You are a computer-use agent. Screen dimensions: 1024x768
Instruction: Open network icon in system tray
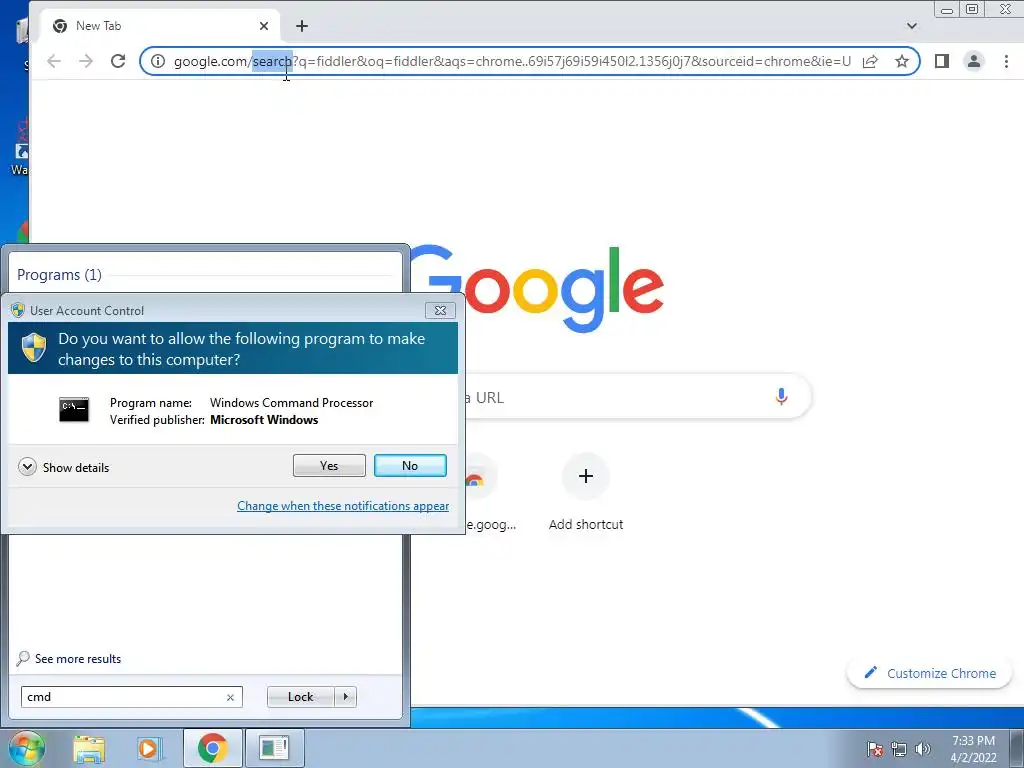point(899,748)
